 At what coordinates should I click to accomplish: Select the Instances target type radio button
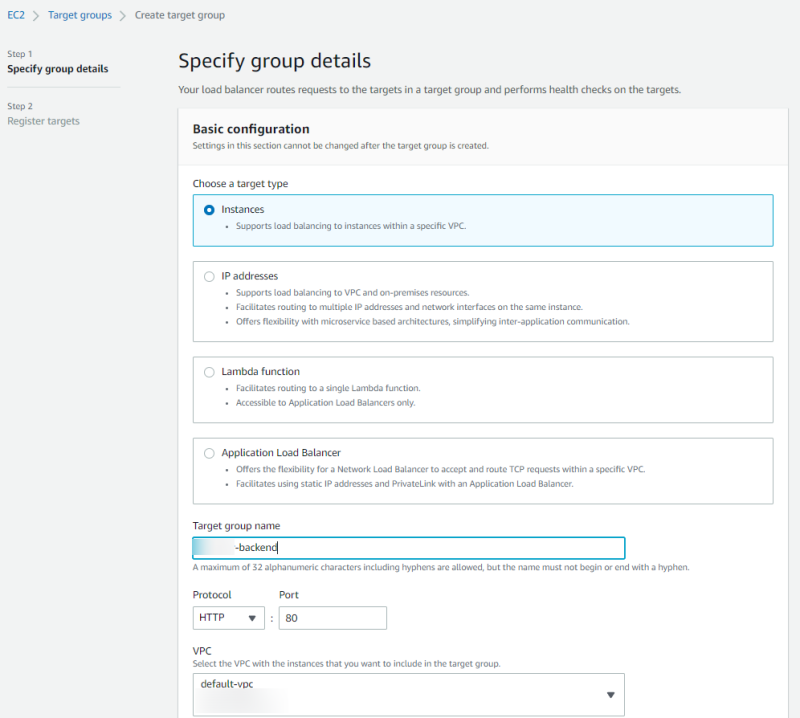click(209, 210)
